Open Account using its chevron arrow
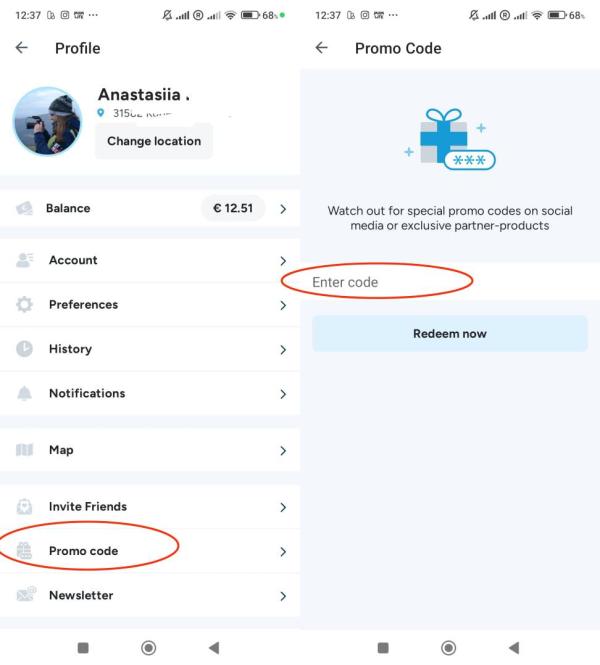Viewport: 600px width, 665px height. click(283, 261)
